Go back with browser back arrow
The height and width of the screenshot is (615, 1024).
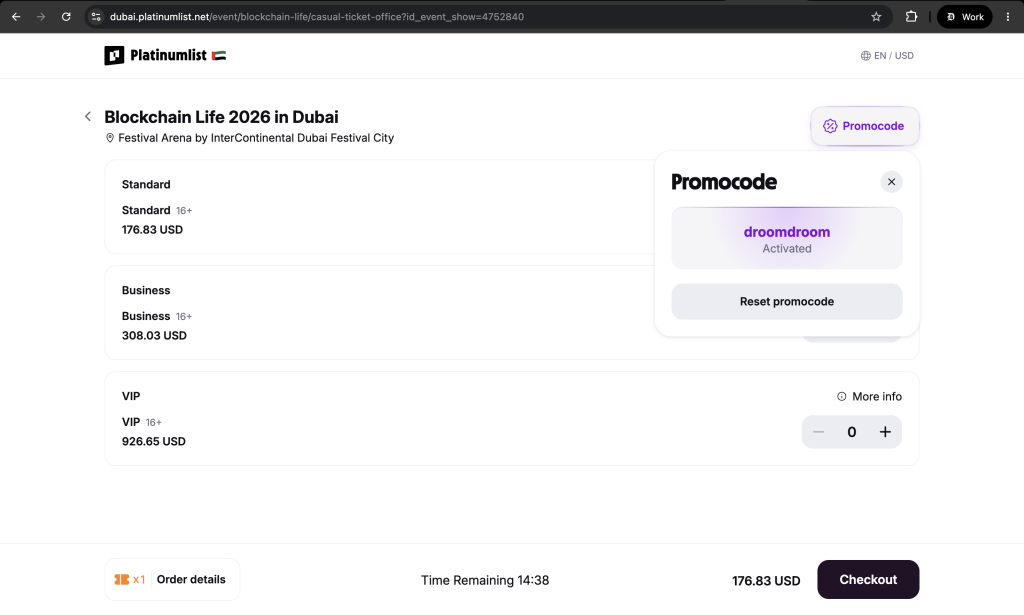[x=16, y=17]
